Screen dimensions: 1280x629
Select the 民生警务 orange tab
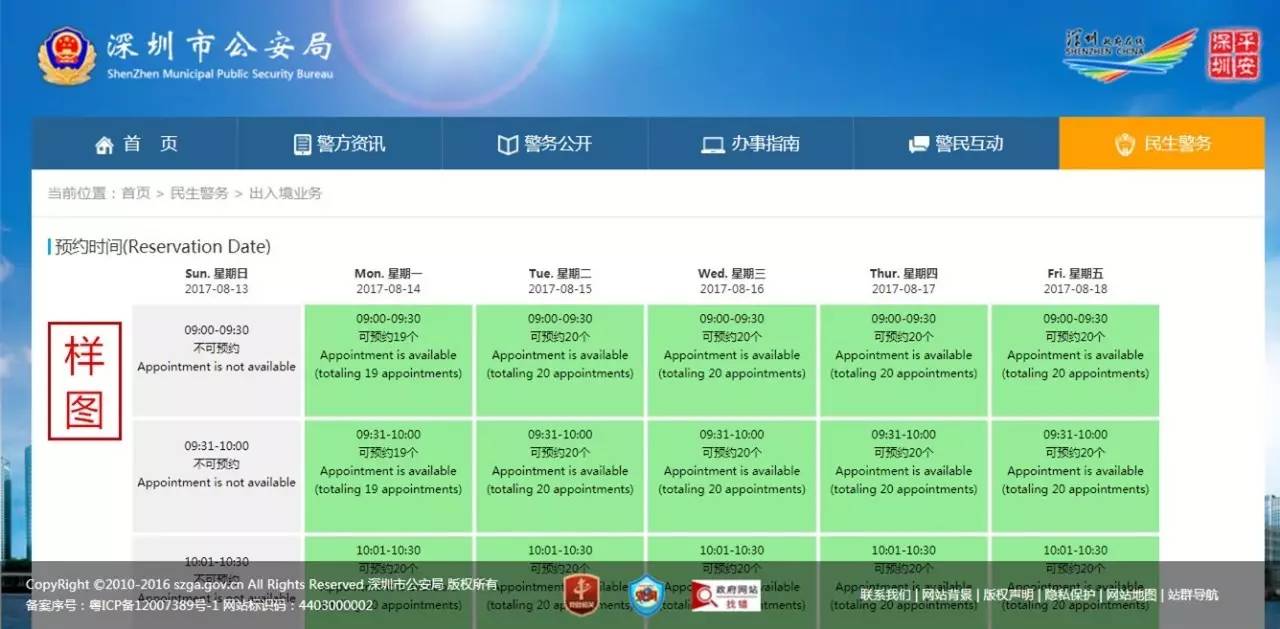pos(1162,144)
